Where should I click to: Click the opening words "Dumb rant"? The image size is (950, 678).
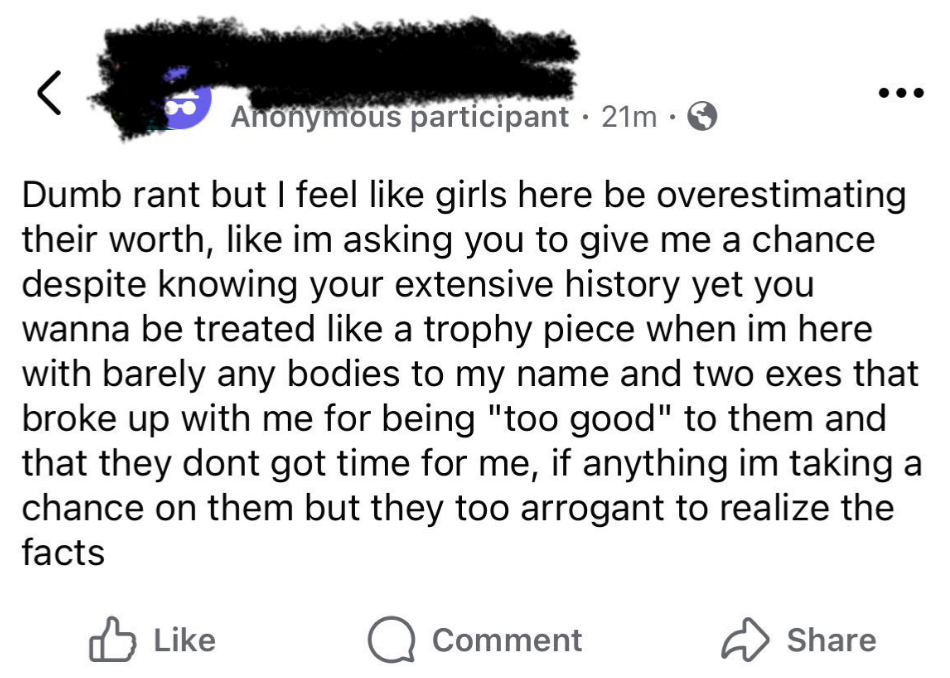click(x=112, y=194)
